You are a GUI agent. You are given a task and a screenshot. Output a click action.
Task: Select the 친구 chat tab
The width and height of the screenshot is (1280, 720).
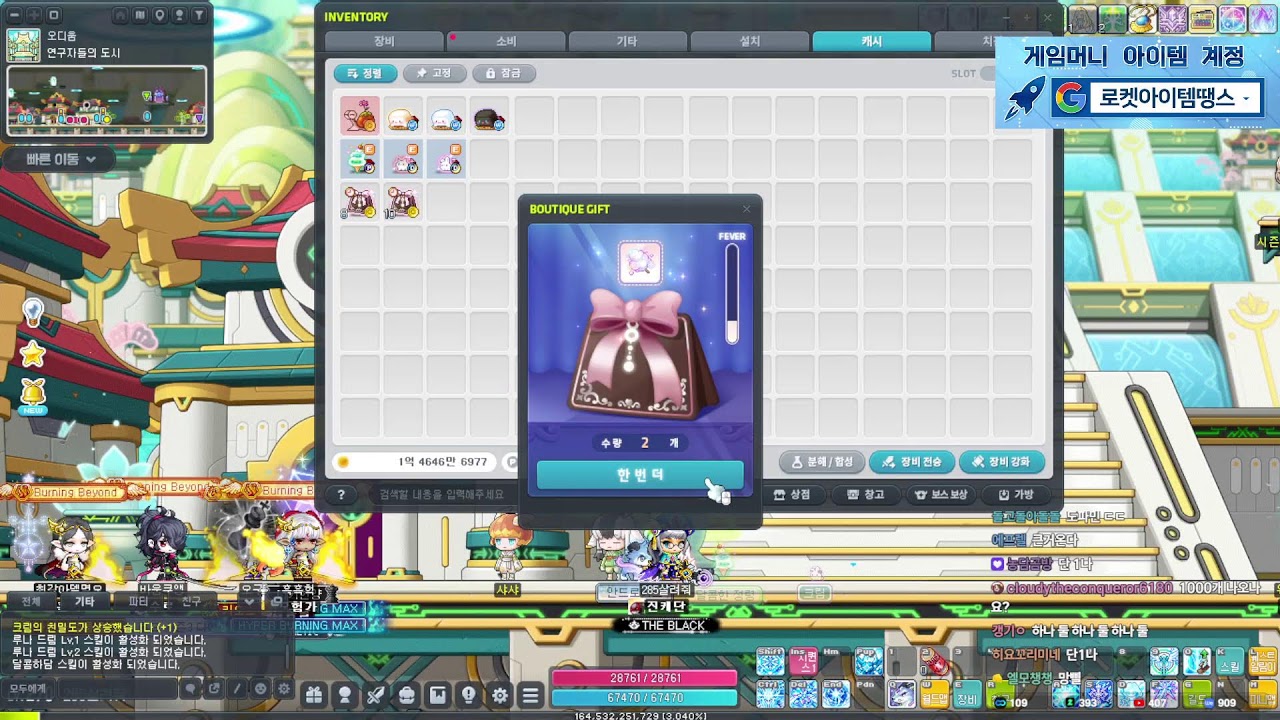pyautogui.click(x=190, y=601)
